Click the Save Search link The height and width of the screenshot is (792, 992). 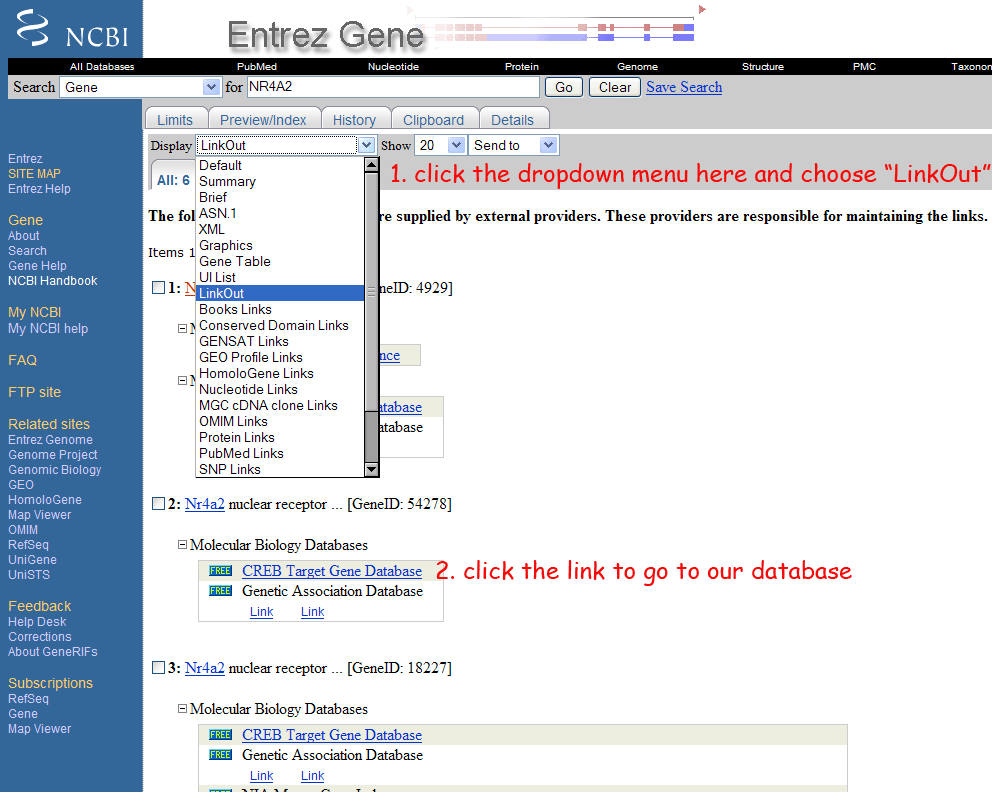pos(684,87)
